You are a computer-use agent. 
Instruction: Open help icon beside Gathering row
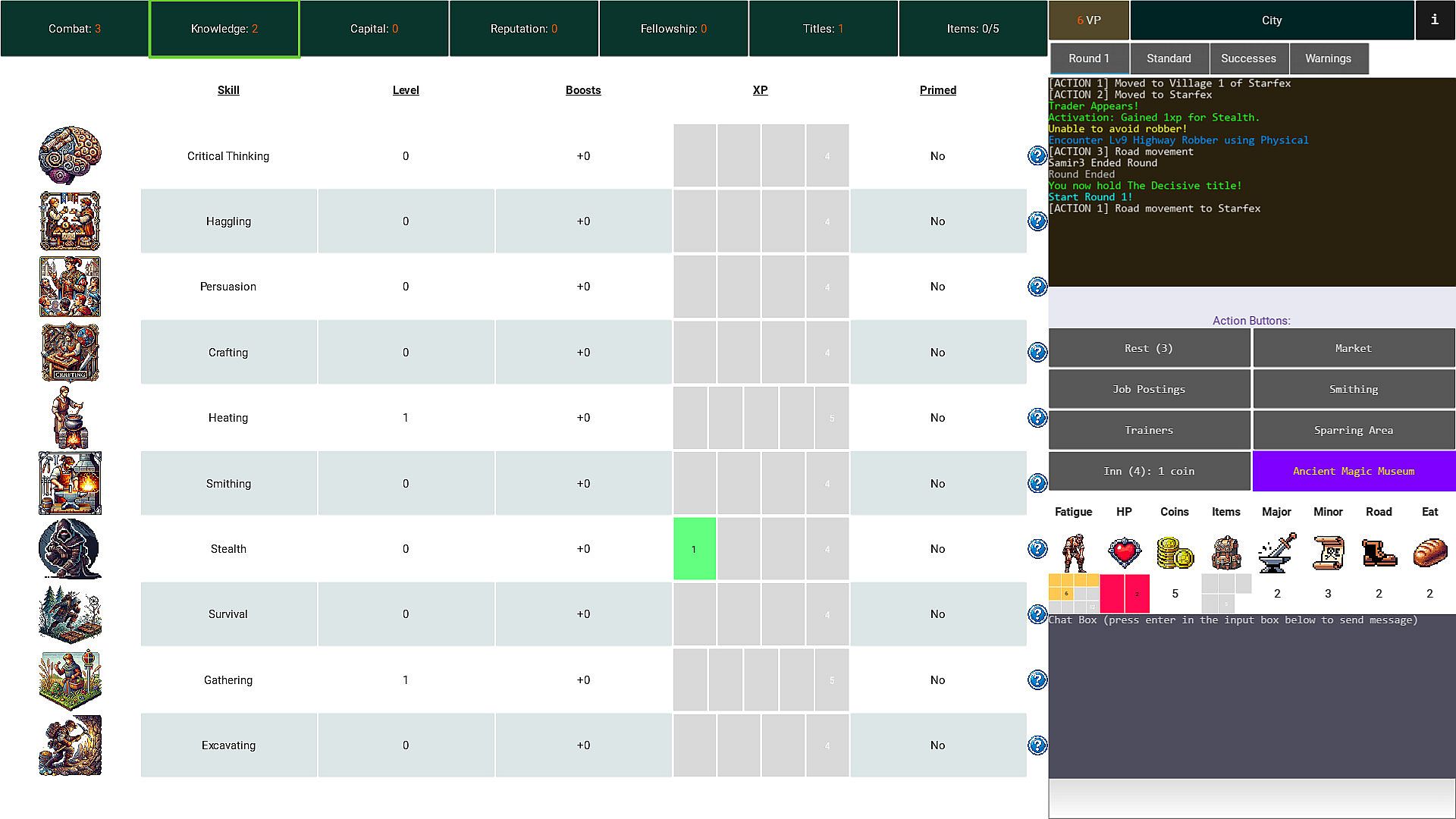pyautogui.click(x=1037, y=679)
